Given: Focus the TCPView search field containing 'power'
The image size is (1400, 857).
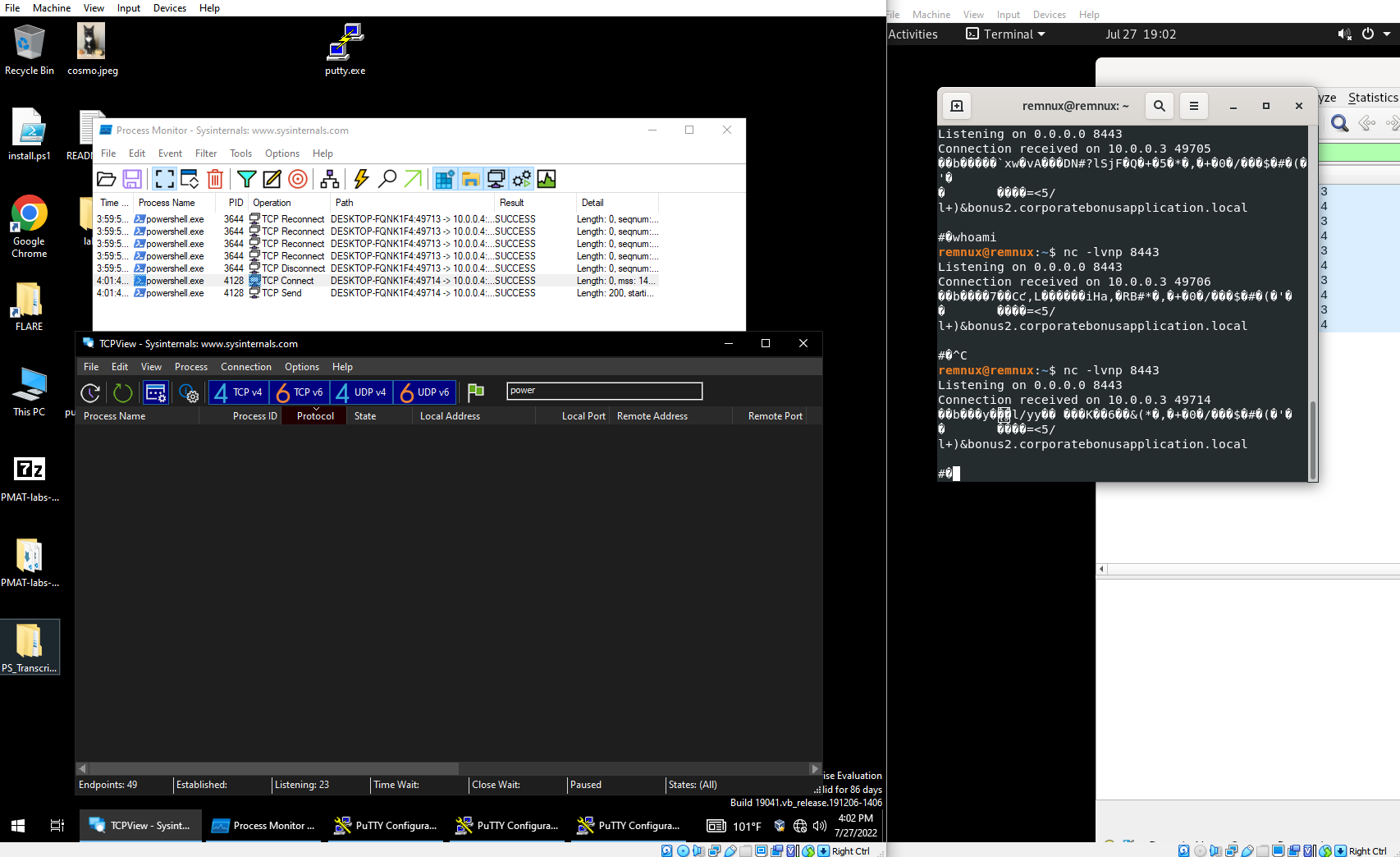Looking at the screenshot, I should [x=604, y=390].
